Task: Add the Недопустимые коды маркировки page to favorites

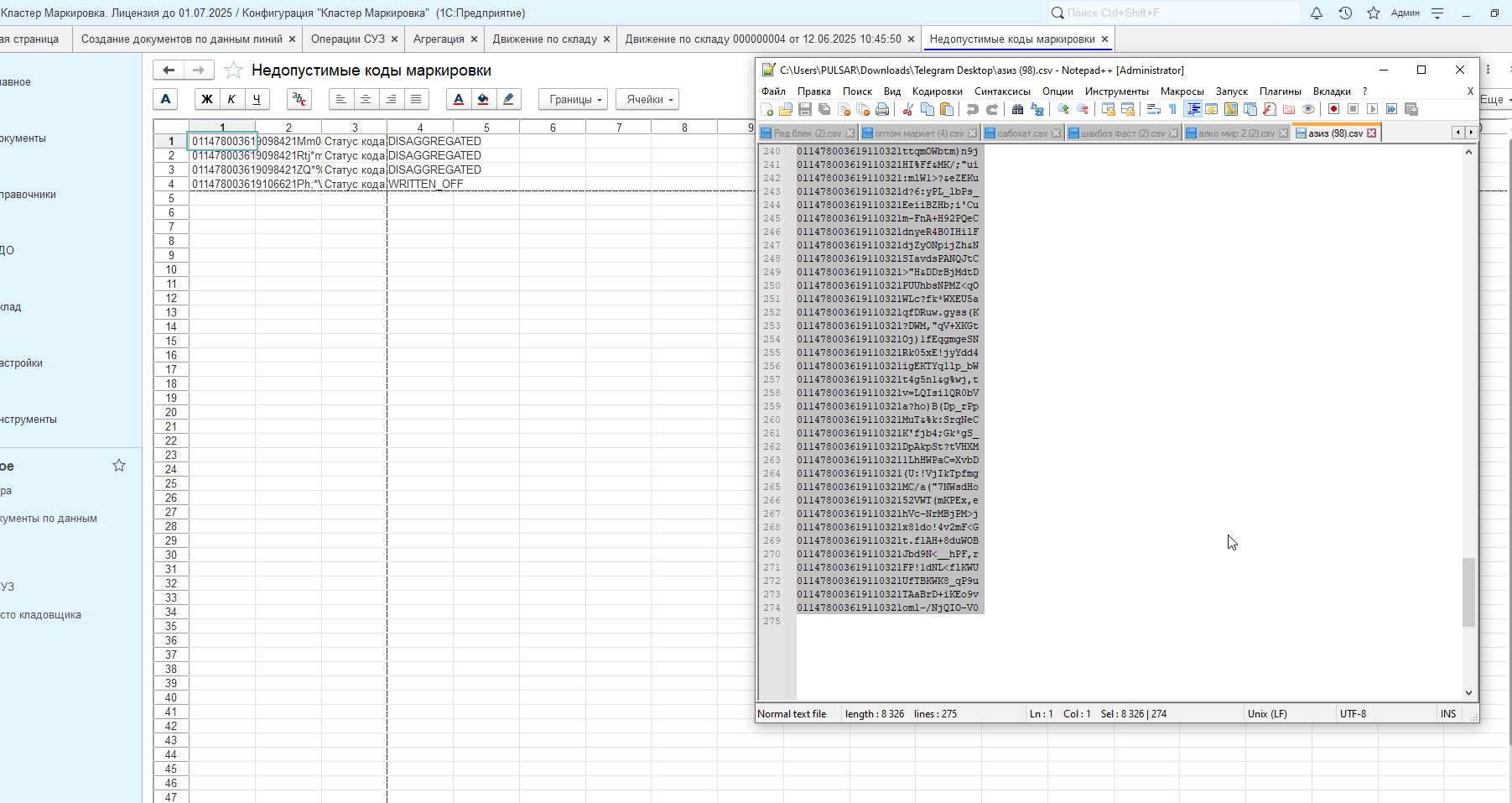Action: tap(233, 70)
